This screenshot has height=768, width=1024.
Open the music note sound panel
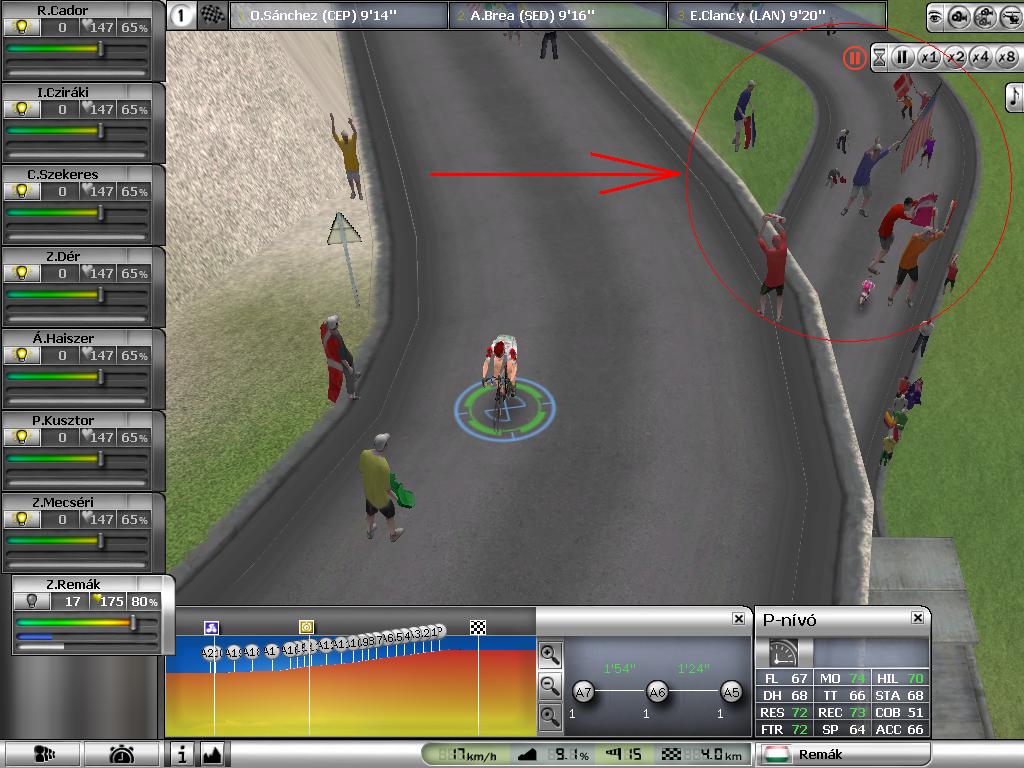pyautogui.click(x=1014, y=96)
